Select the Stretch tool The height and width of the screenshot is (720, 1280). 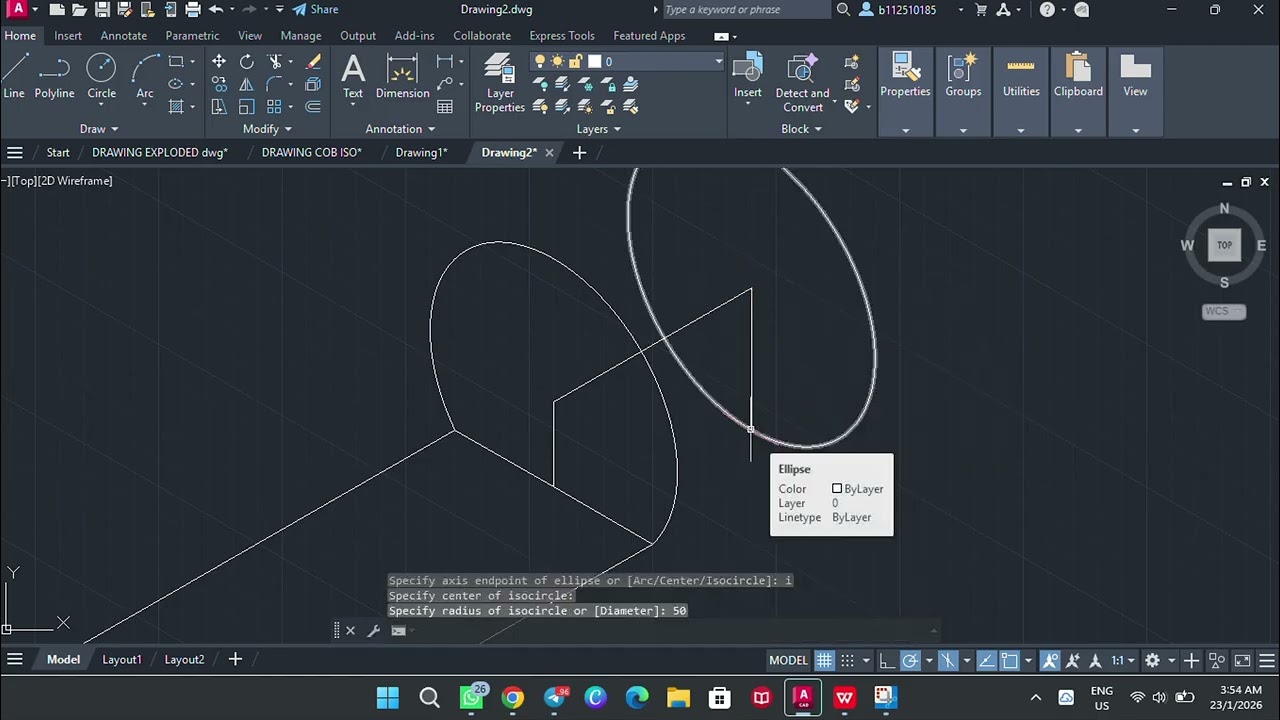pos(219,106)
